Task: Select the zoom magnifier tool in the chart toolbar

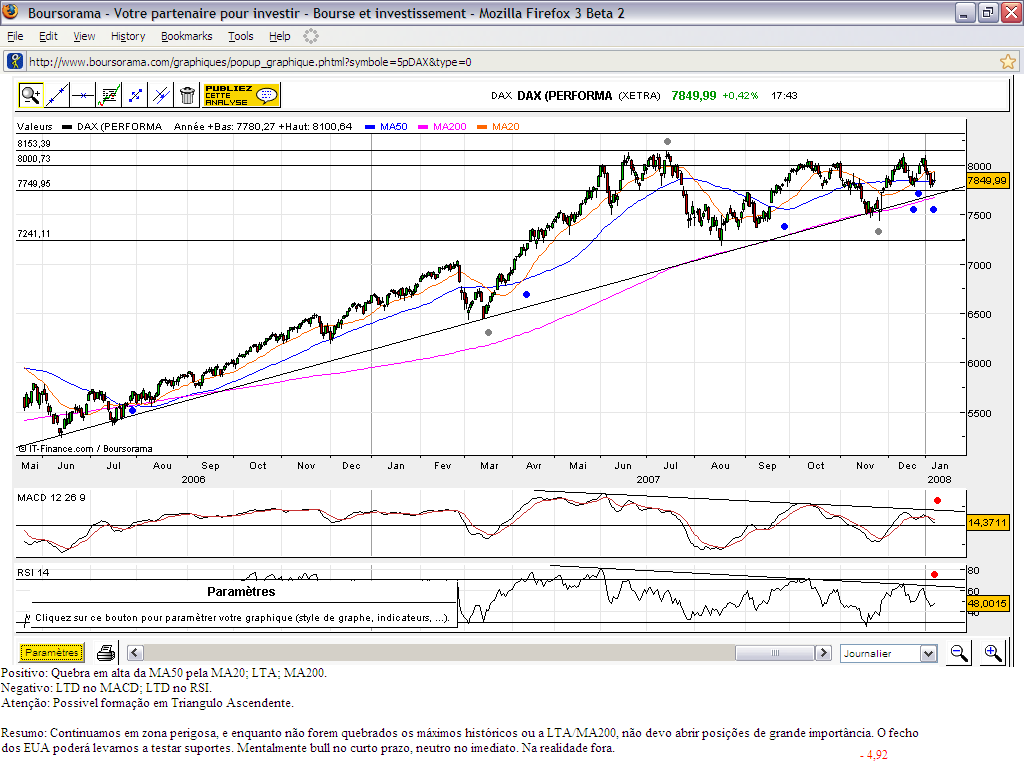Action: (30, 95)
